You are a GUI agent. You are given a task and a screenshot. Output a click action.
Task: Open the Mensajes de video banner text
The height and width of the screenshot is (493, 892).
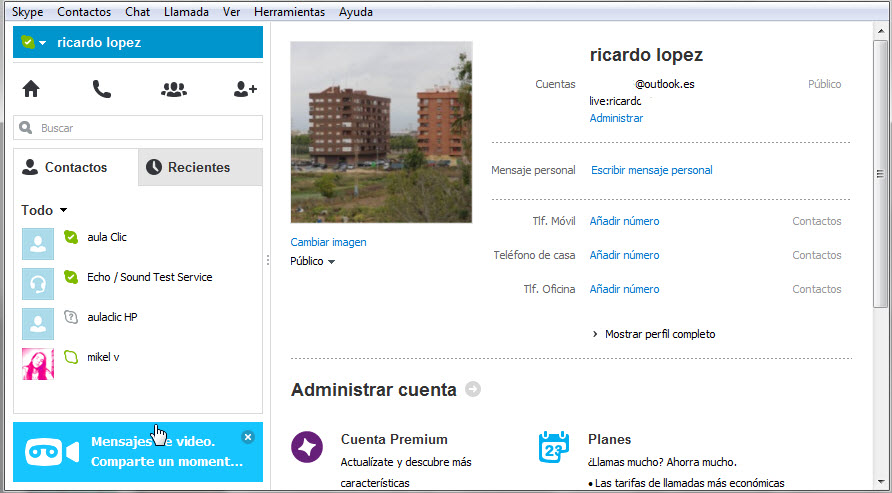click(x=167, y=451)
